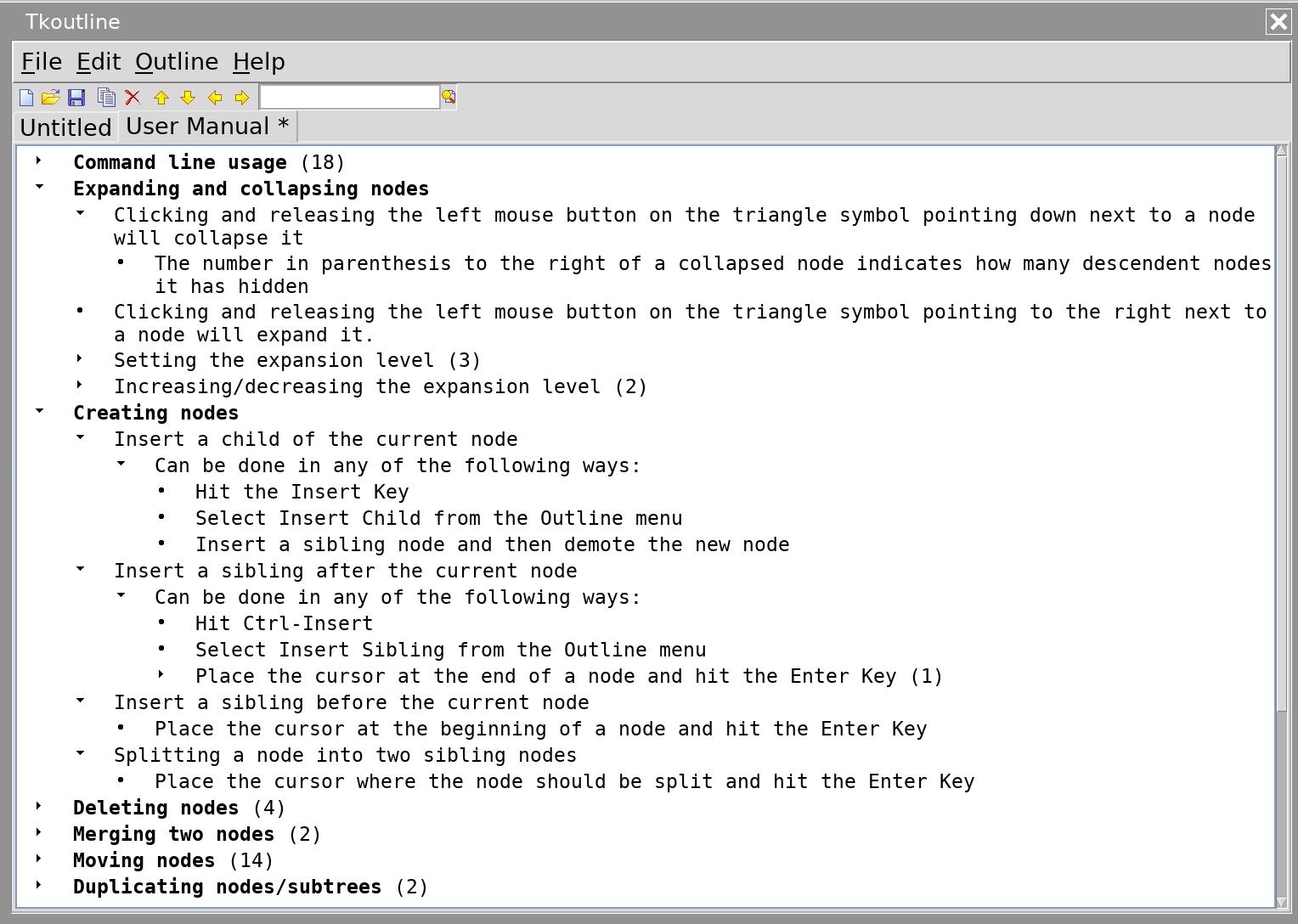Viewport: 1298px width, 924px height.
Task: Click 'Splitting a node into two sibling nodes' text
Action: (x=346, y=755)
